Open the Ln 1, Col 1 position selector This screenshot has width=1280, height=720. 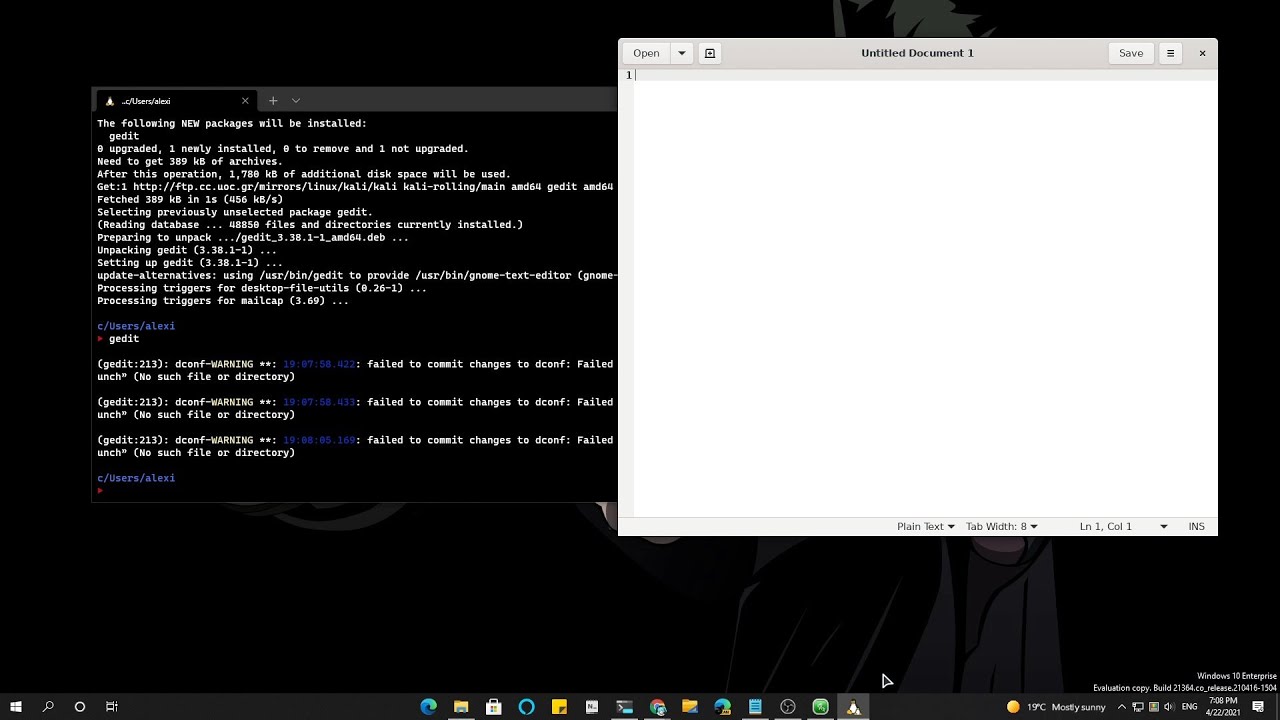[x=1123, y=526]
